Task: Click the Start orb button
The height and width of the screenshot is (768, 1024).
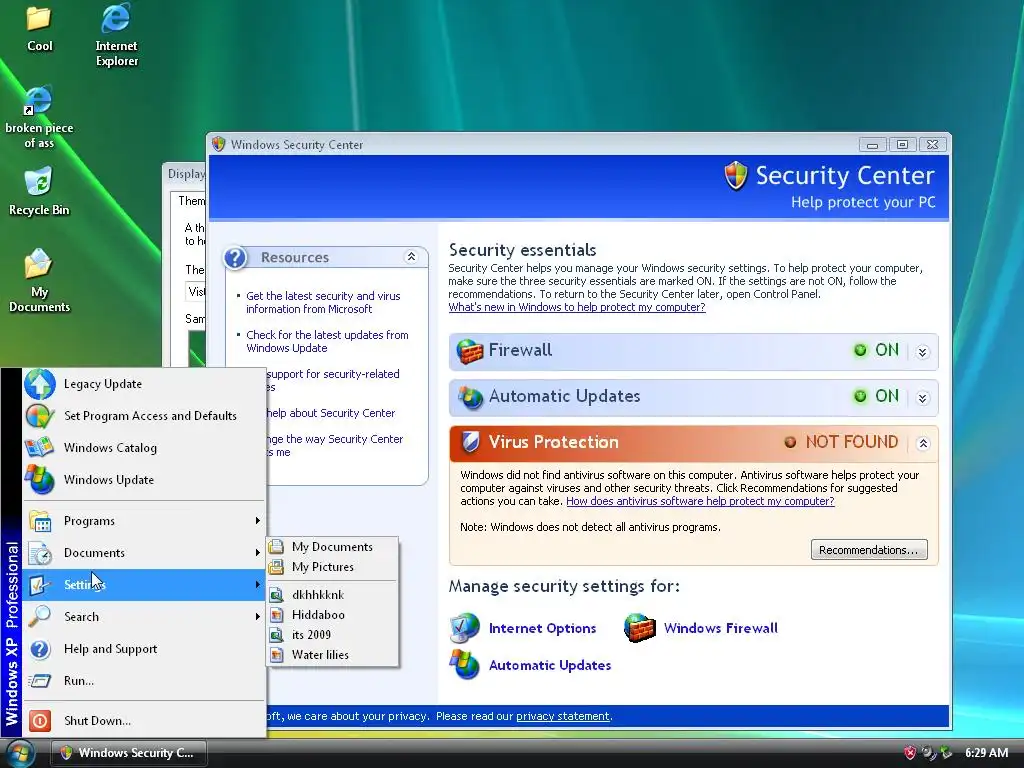Action: click(20, 753)
